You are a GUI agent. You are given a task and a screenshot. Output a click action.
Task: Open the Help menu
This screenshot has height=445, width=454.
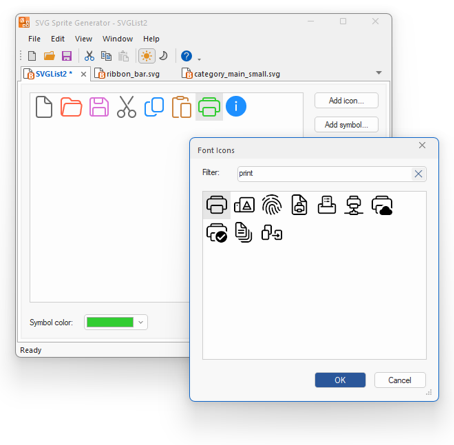click(151, 39)
